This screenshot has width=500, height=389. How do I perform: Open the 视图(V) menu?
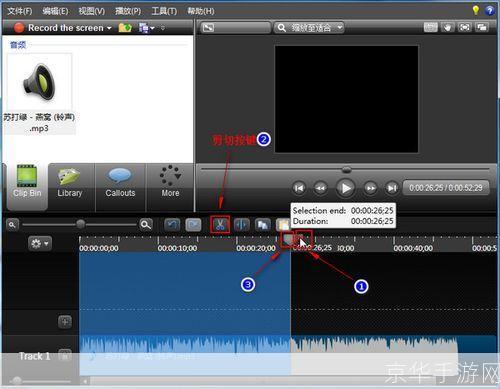92,11
